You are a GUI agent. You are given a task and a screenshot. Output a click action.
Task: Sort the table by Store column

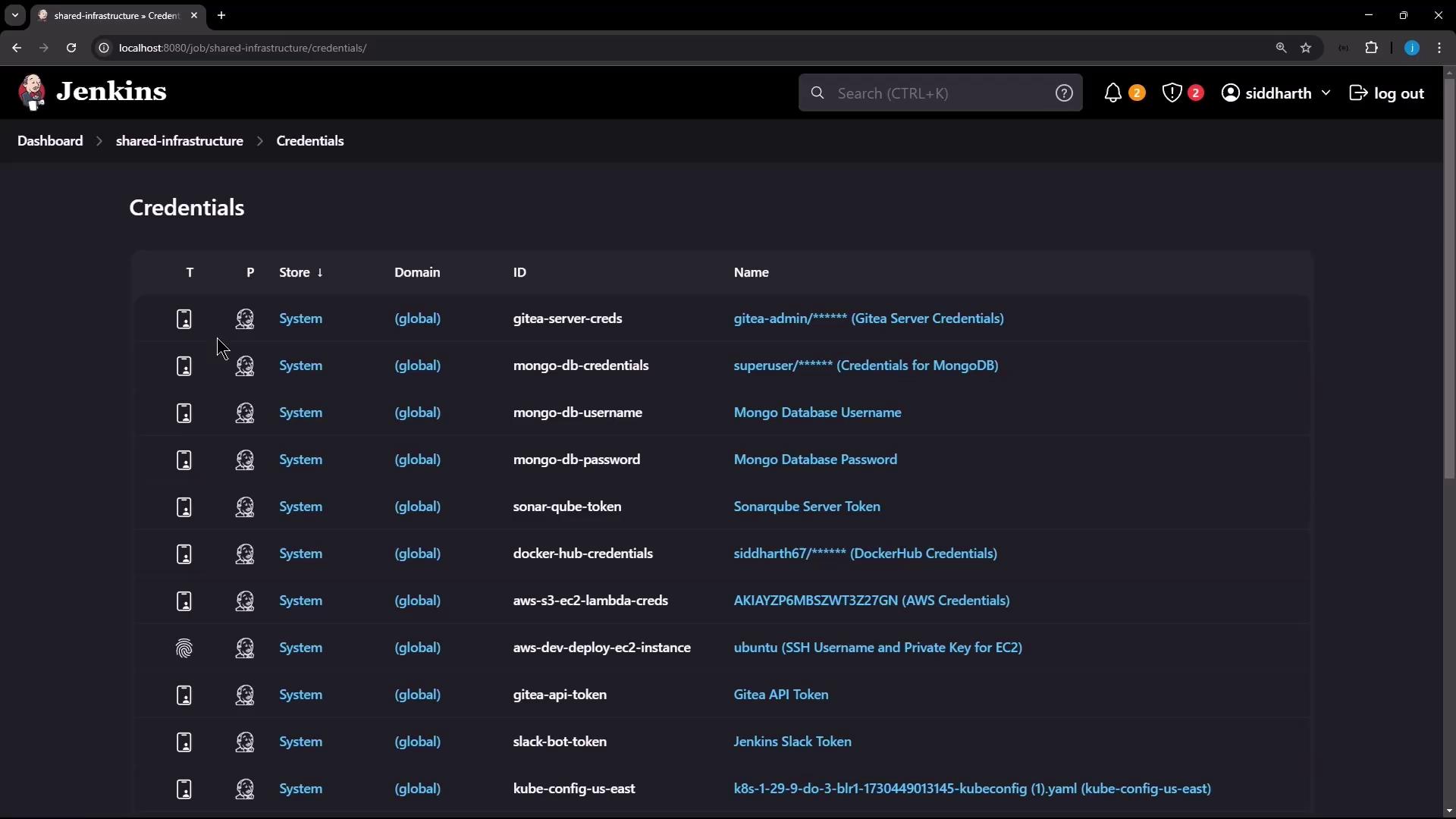[x=301, y=272]
